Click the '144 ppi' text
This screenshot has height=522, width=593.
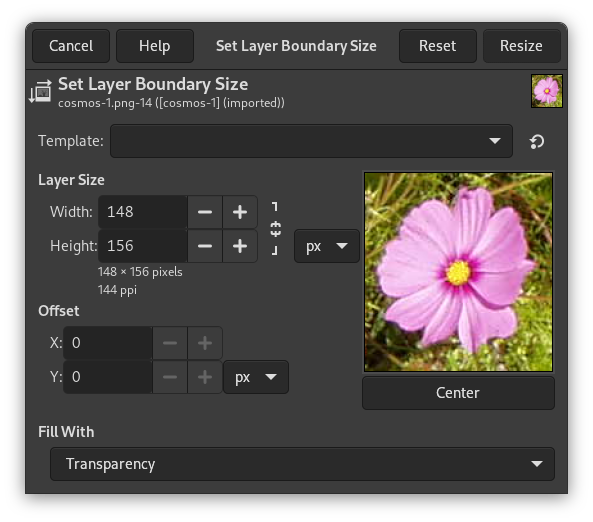coord(117,290)
